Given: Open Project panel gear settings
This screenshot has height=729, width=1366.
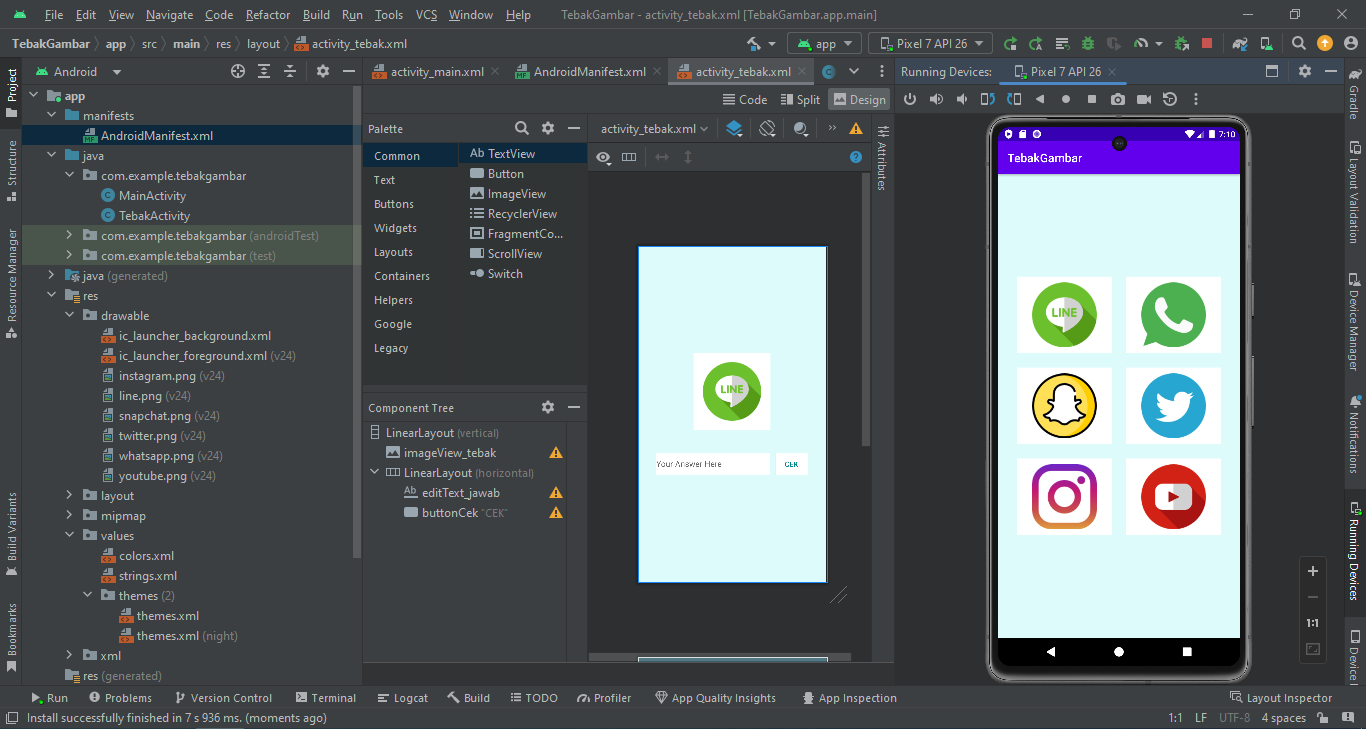Looking at the screenshot, I should (323, 72).
